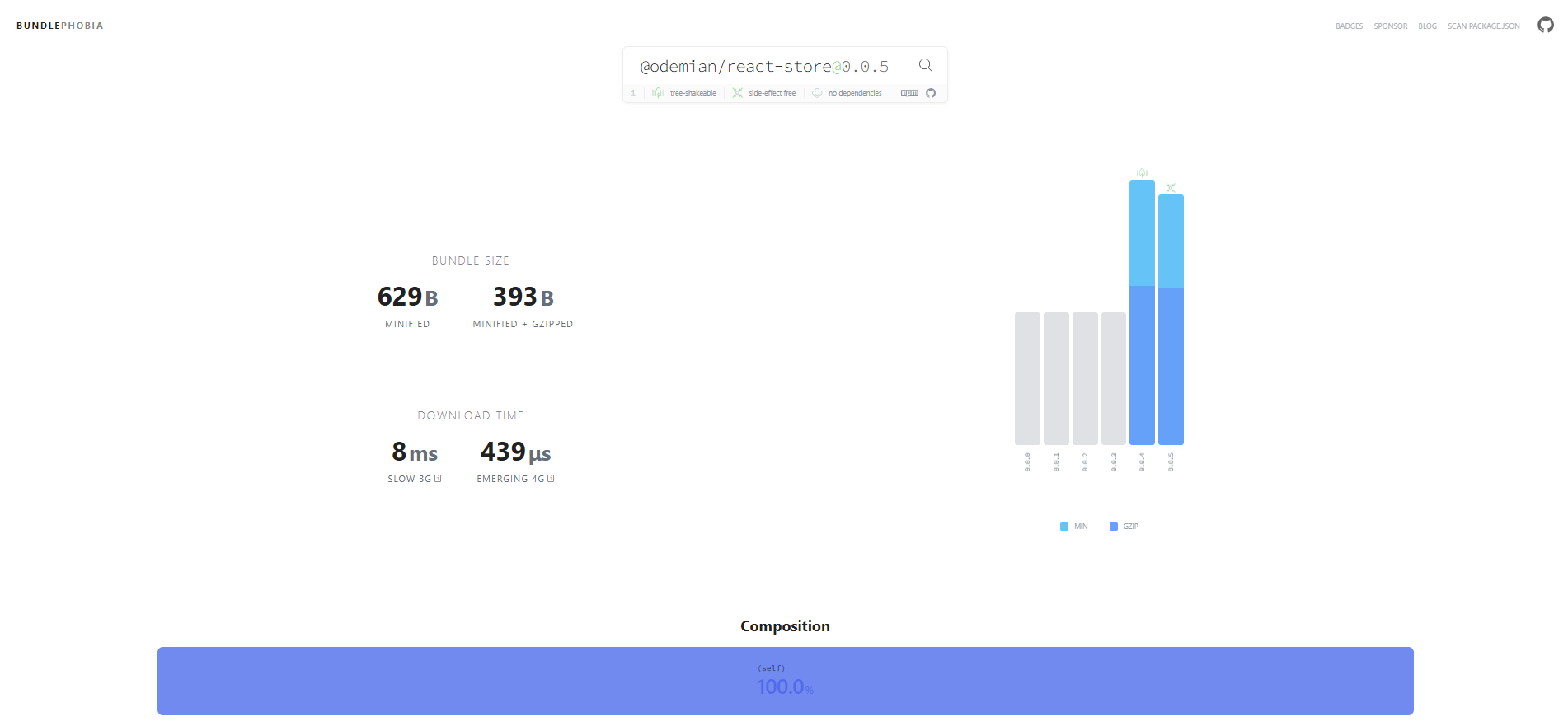Click the info 'i' icon under the search box

pos(633,93)
